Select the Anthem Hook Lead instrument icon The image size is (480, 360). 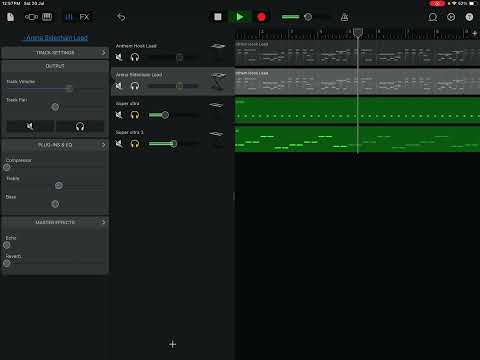click(x=218, y=47)
